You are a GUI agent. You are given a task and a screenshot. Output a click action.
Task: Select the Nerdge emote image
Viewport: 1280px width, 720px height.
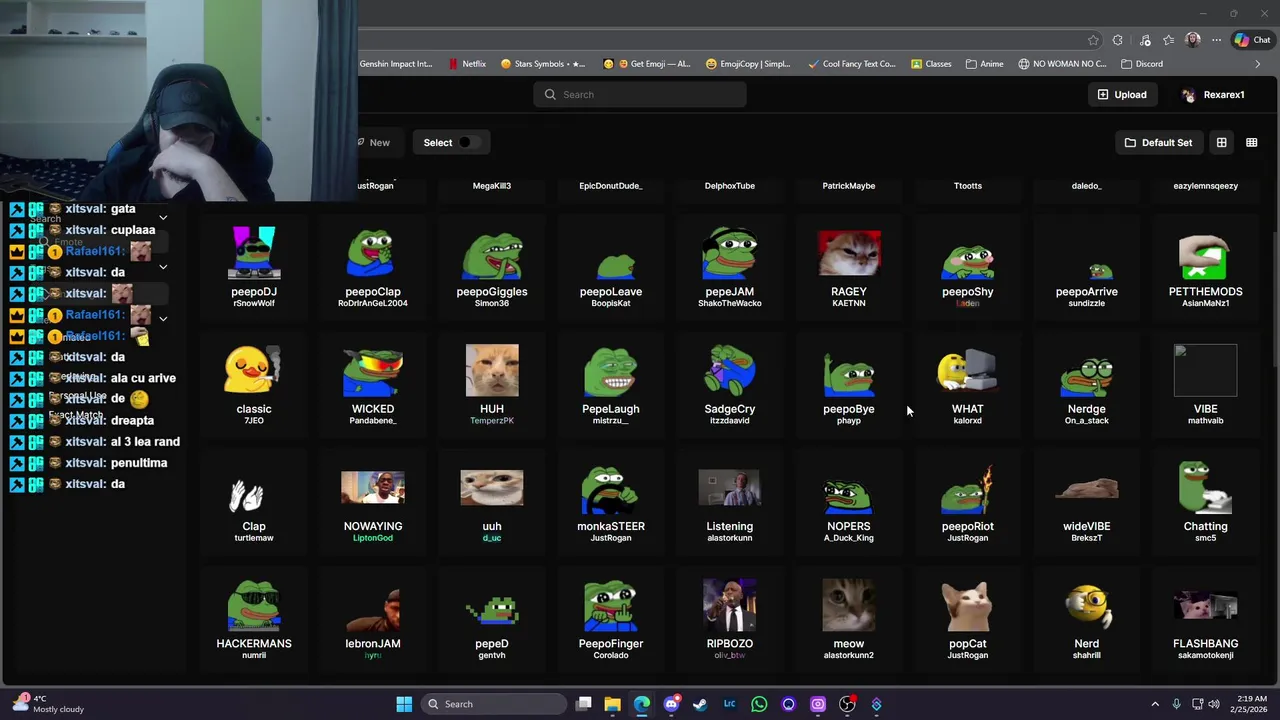pyautogui.click(x=1087, y=375)
